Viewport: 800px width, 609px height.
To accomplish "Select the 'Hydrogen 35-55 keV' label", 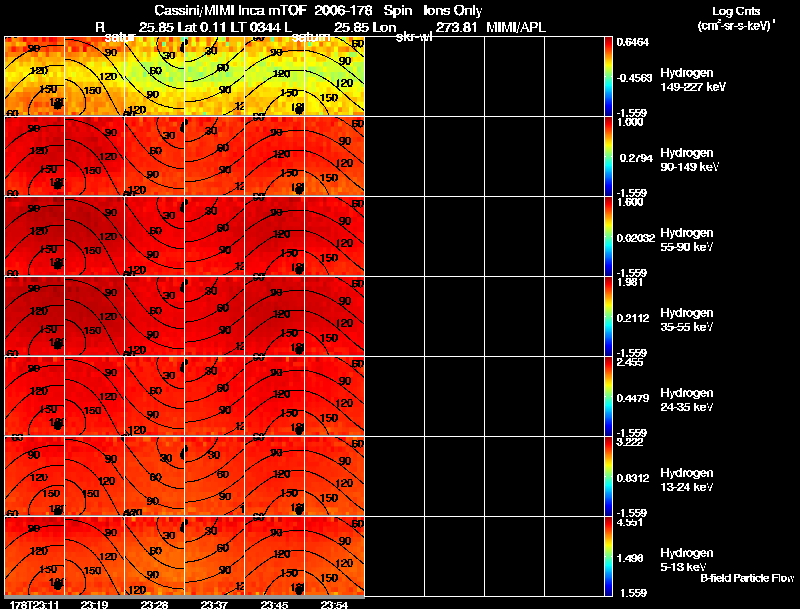I will (x=687, y=320).
